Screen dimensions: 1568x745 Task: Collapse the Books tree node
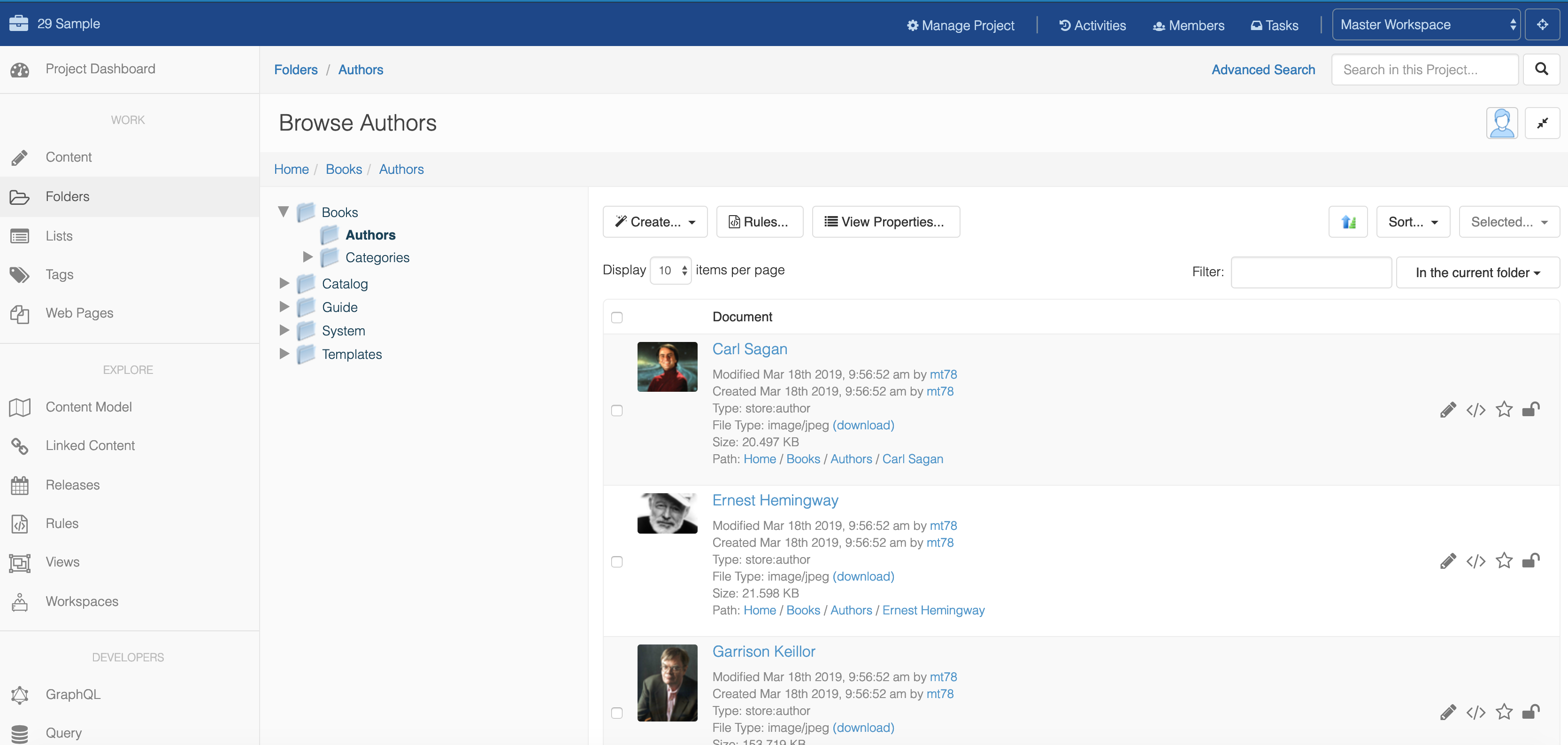(x=283, y=212)
